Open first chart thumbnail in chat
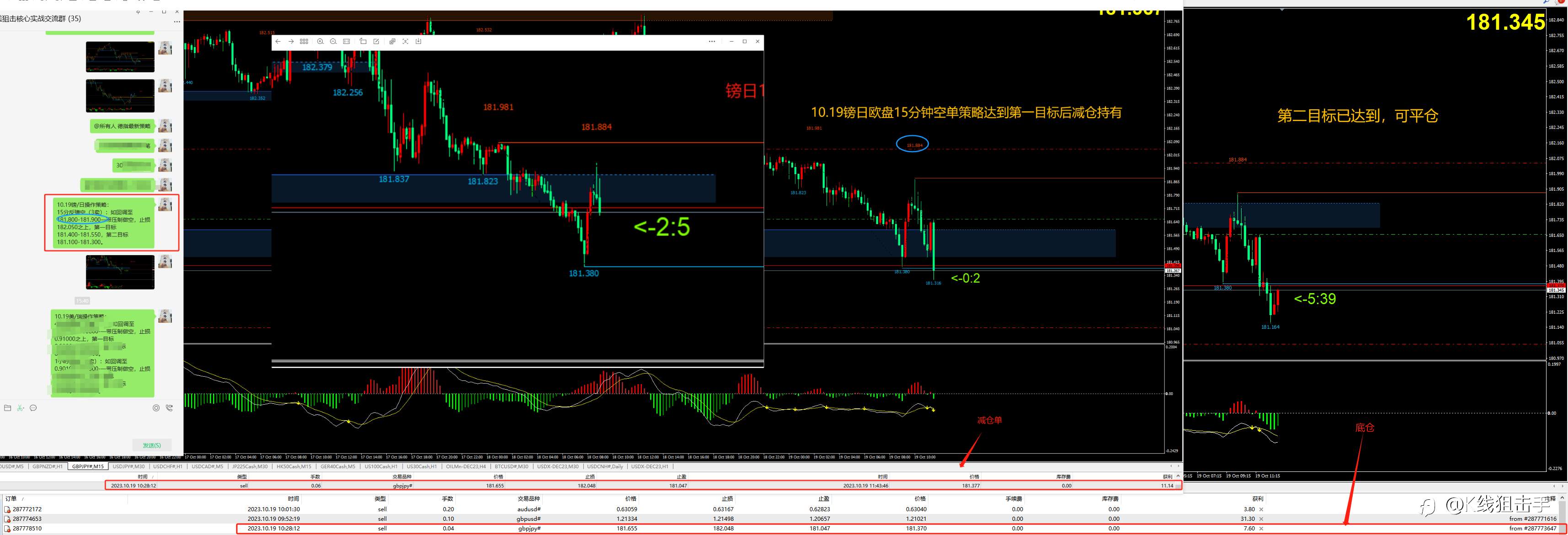 120,57
